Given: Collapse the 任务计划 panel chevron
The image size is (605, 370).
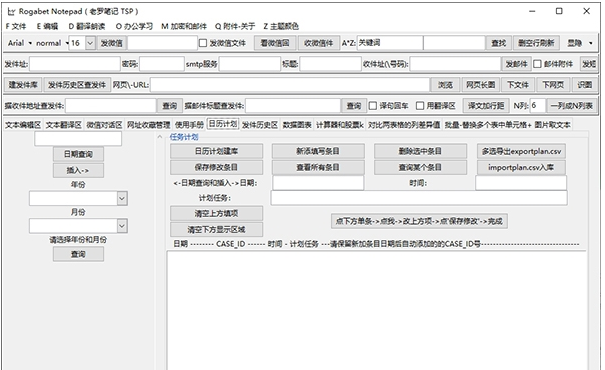Looking at the screenshot, I should [x=160, y=137].
